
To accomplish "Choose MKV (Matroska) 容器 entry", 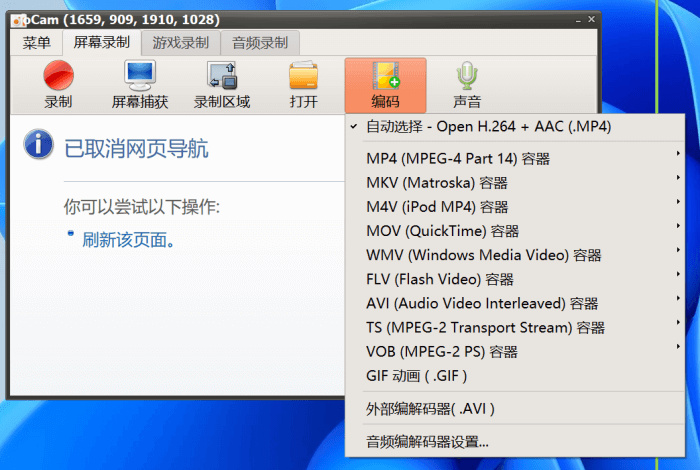I will [515, 183].
